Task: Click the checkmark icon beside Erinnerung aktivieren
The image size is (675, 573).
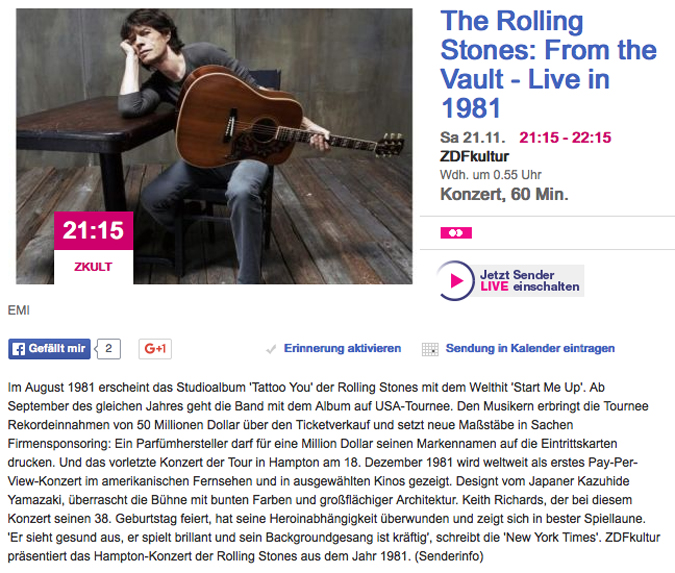Action: click(x=271, y=349)
